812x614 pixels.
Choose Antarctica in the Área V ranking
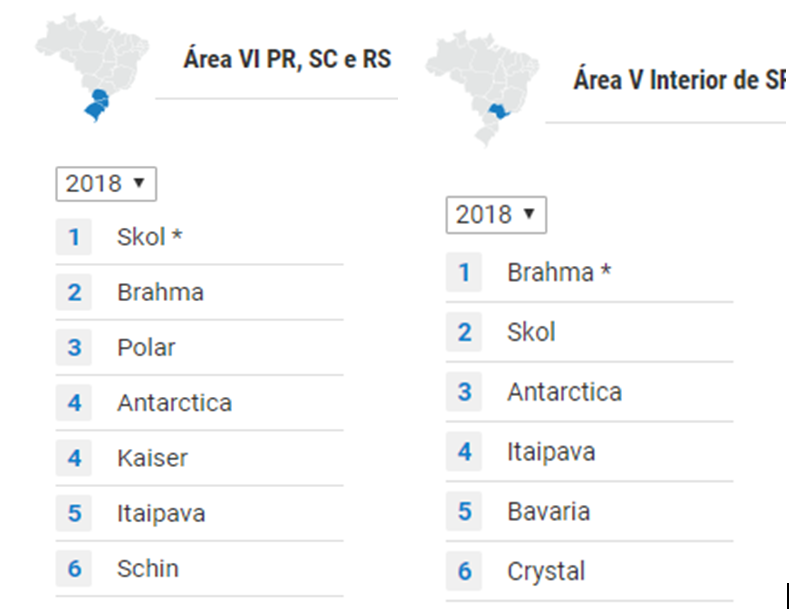[564, 392]
